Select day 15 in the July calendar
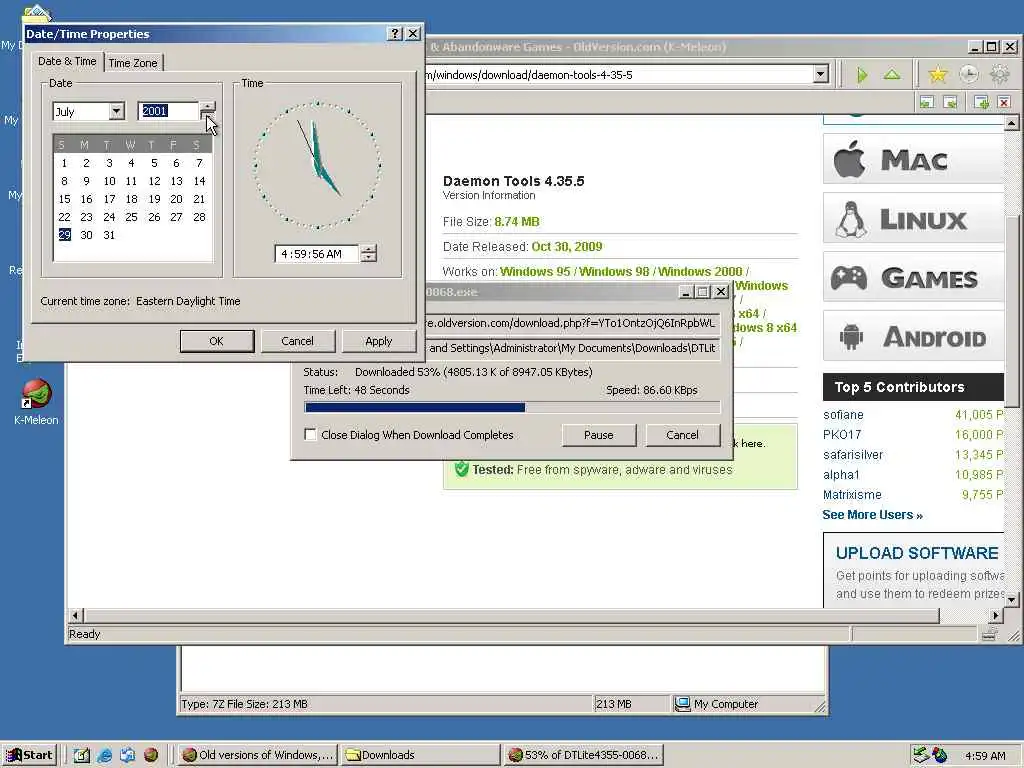Image resolution: width=1024 pixels, height=768 pixels. (x=64, y=199)
